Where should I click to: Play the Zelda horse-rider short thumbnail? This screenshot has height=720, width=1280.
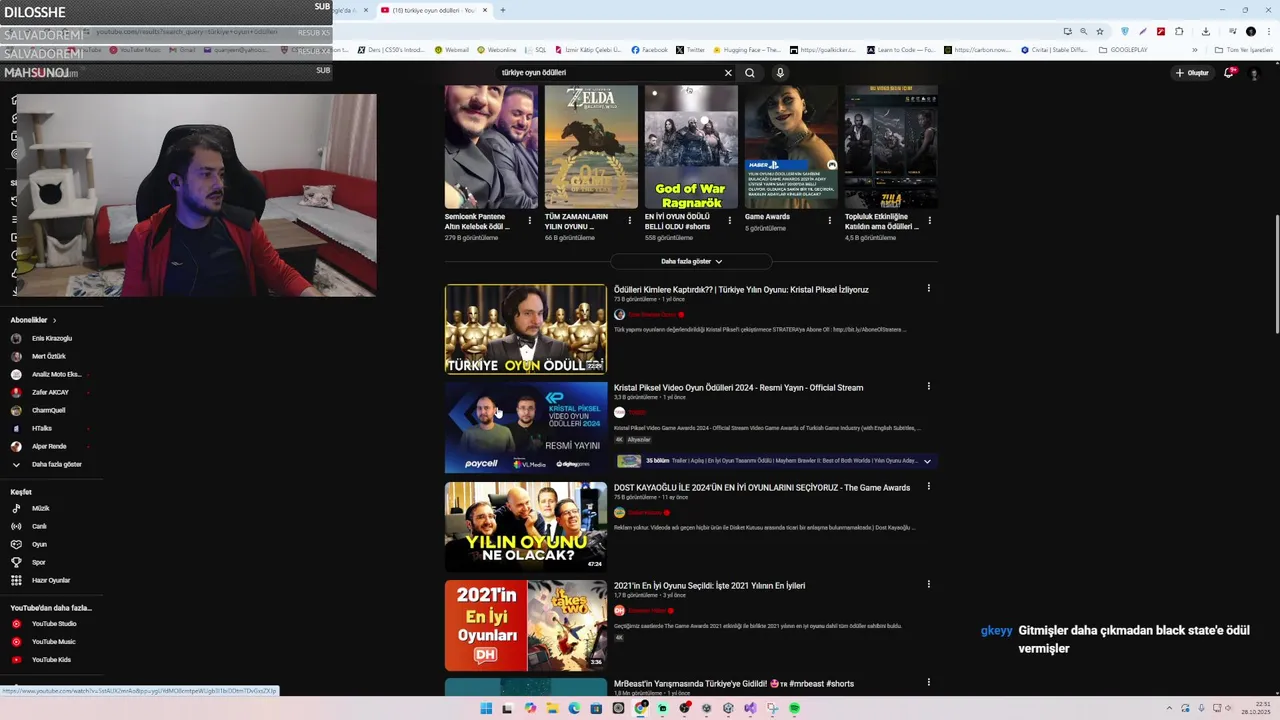[591, 147]
